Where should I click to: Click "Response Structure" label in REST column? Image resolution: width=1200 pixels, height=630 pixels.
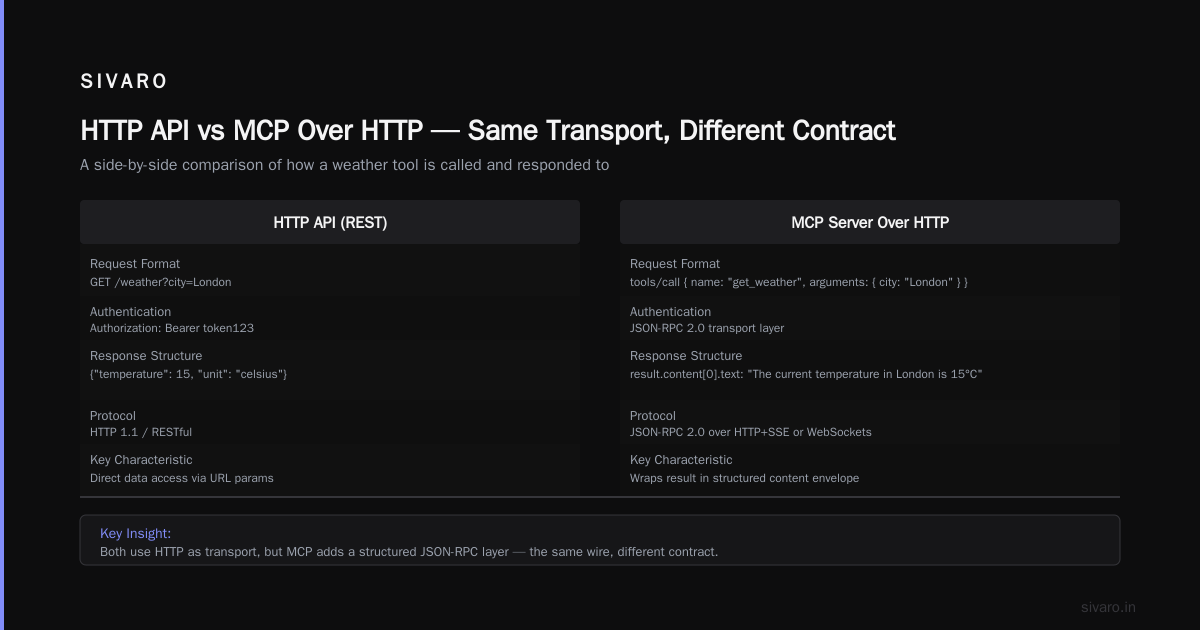[146, 356]
